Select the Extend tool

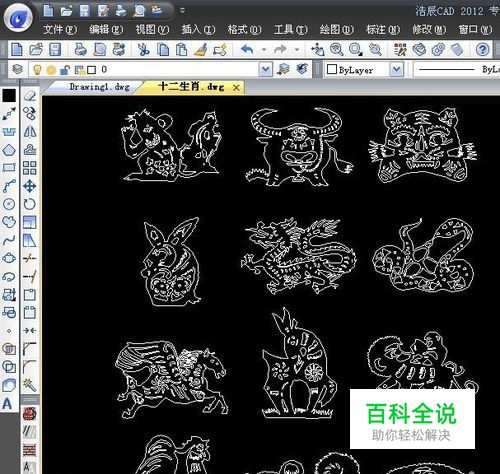[30, 276]
